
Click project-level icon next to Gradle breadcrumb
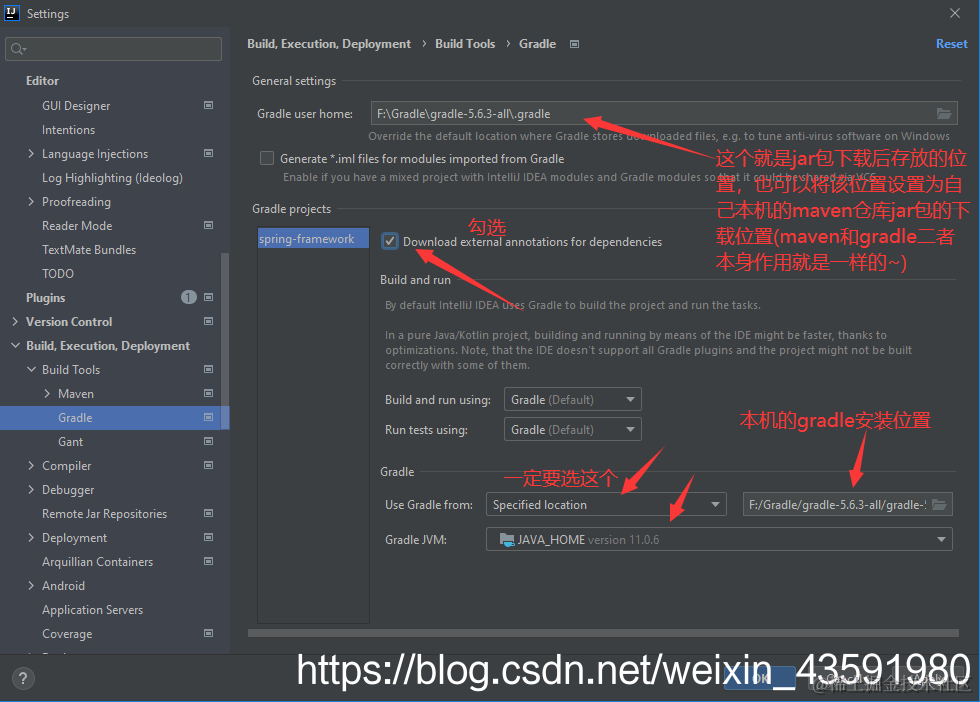(574, 44)
